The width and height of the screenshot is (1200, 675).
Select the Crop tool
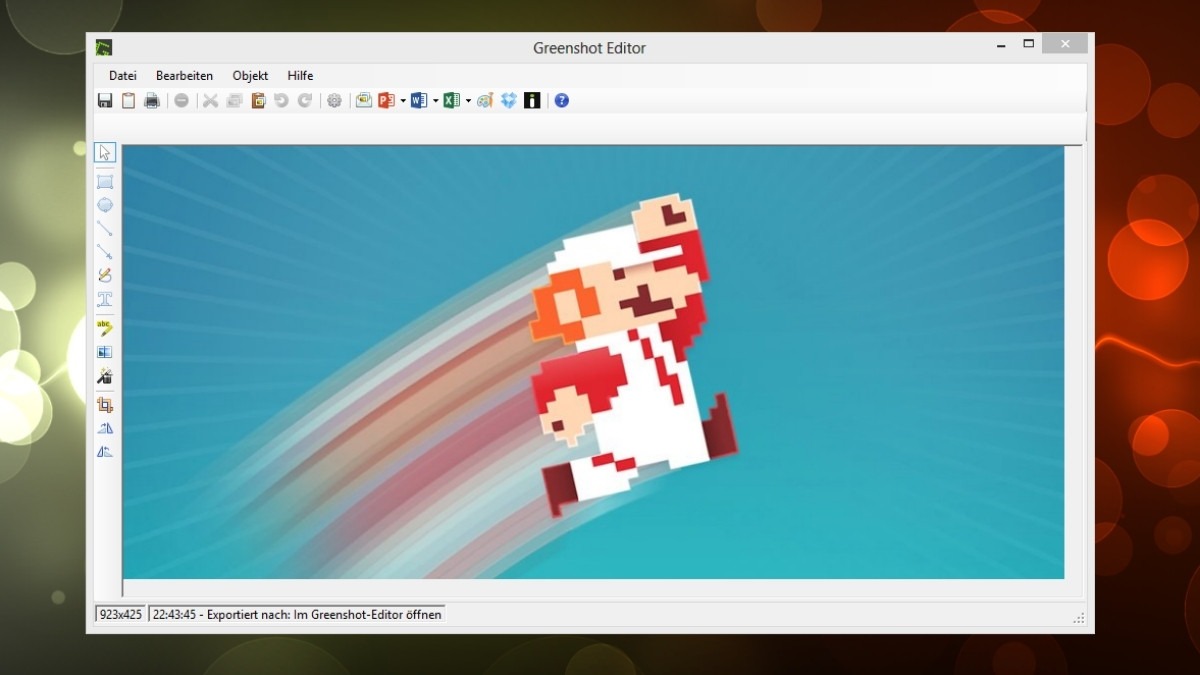[x=105, y=405]
